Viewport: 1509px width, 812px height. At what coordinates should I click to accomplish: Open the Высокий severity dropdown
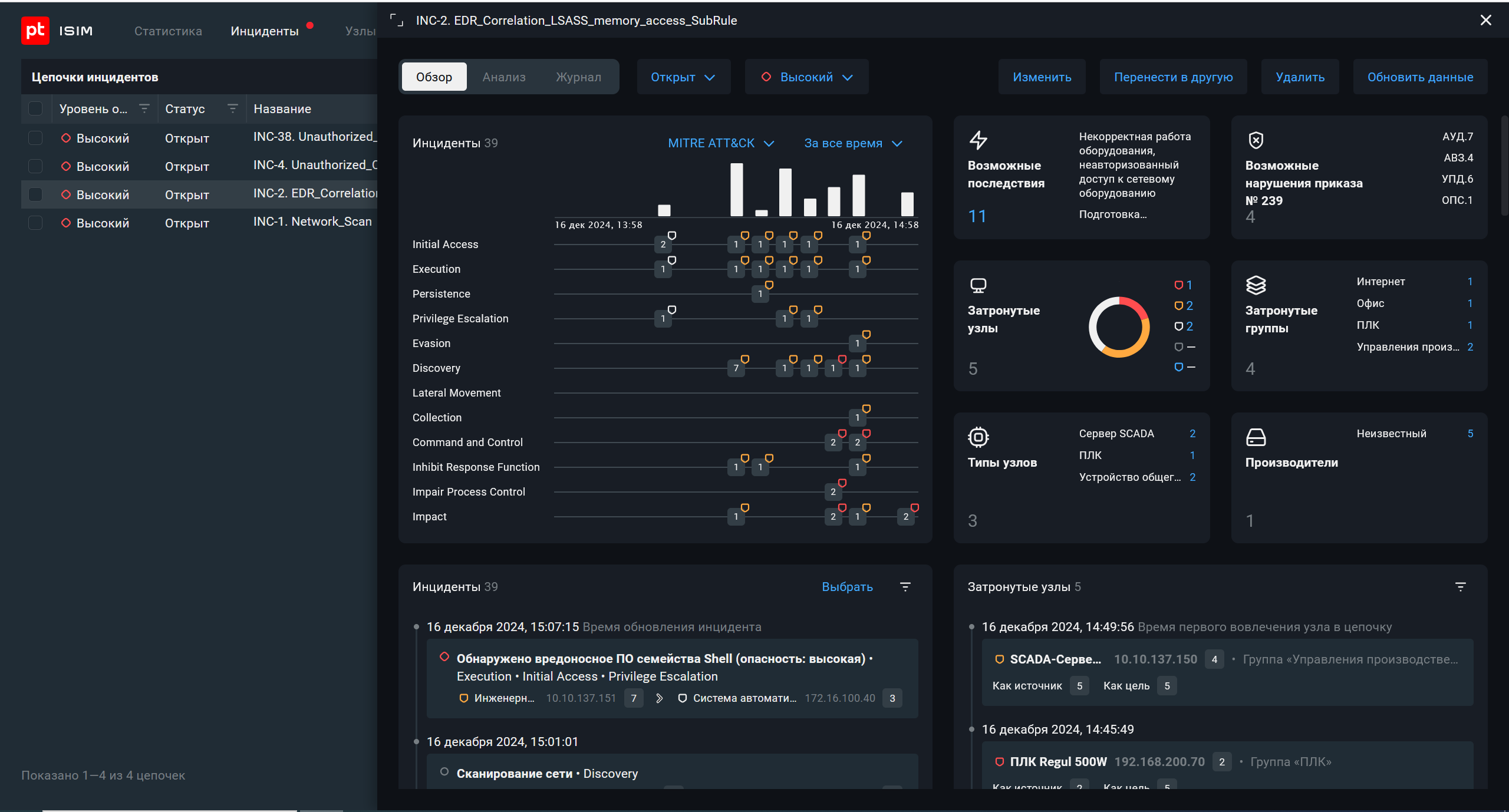coord(806,77)
